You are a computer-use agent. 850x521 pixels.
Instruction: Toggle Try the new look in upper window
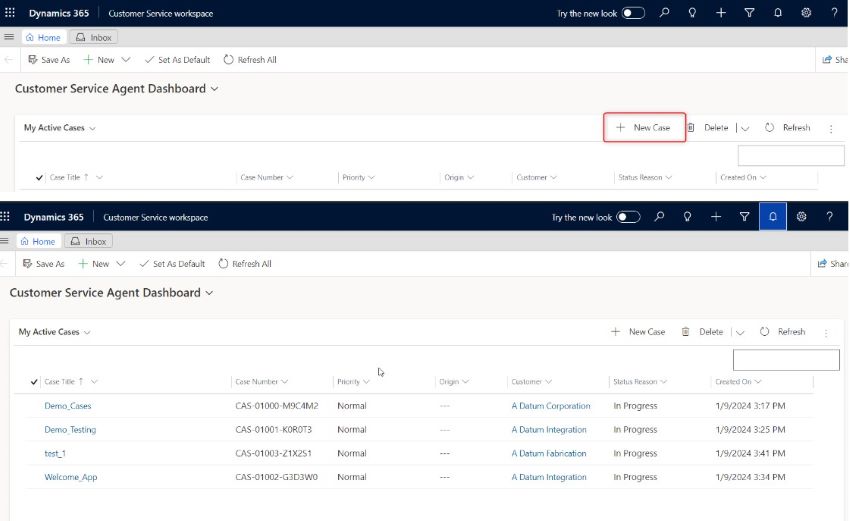pos(633,12)
